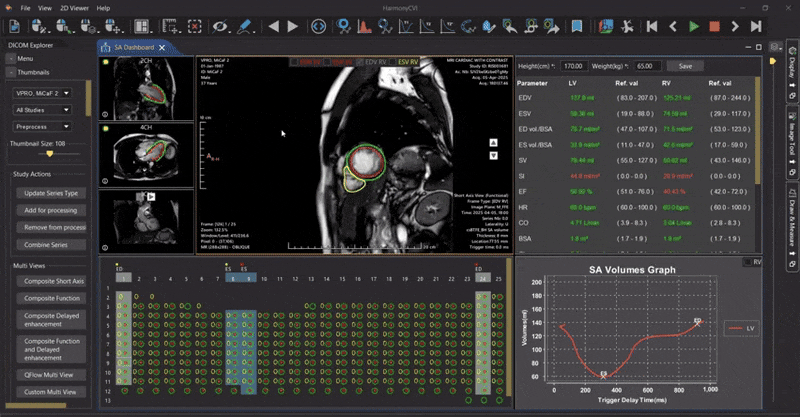Viewport: 800px width, 417px height.
Task: Open the View menu
Action: tap(45, 8)
